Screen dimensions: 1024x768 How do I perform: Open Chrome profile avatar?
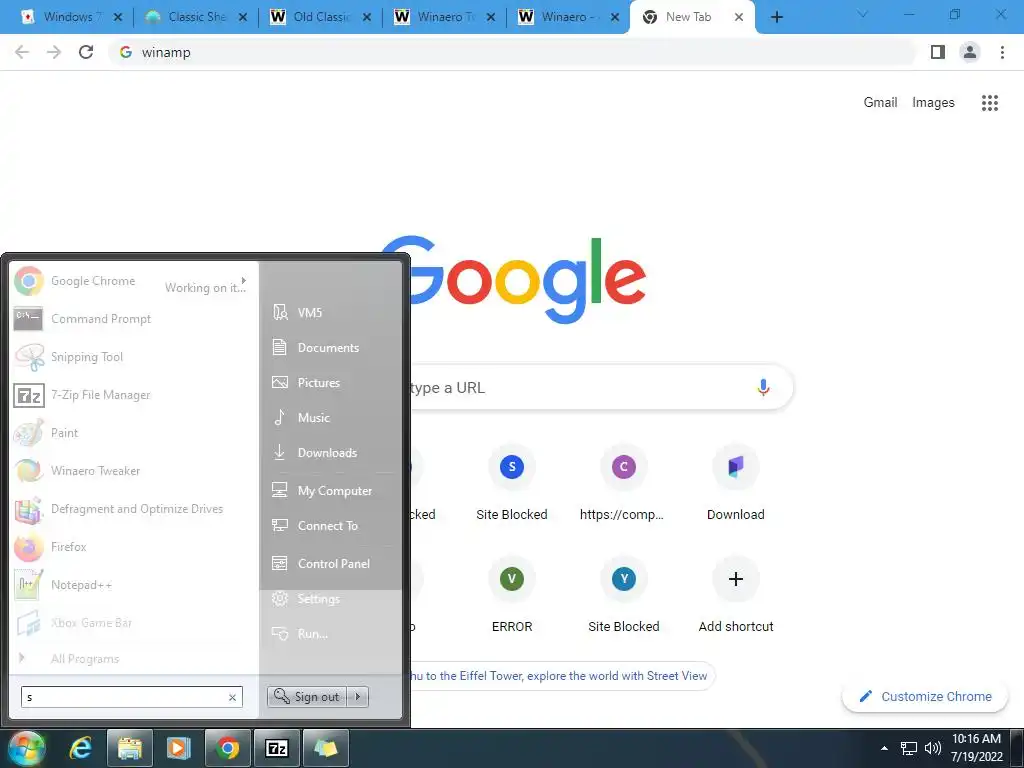(970, 52)
